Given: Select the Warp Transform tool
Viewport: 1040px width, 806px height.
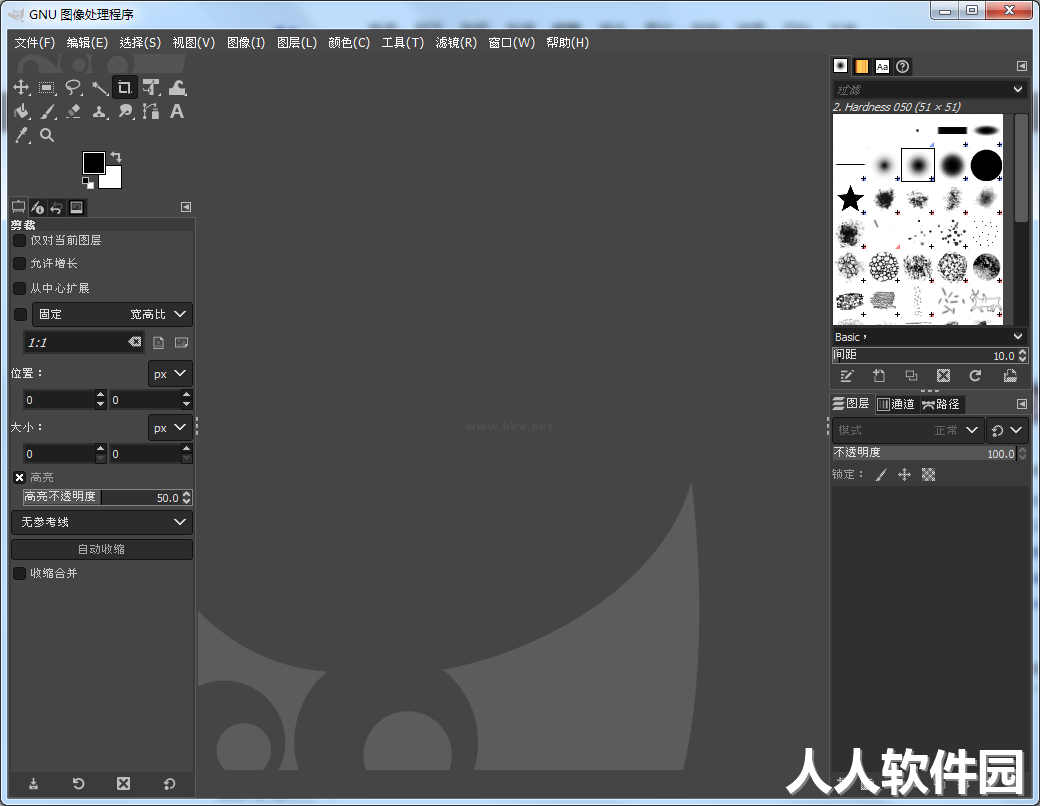Looking at the screenshot, I should pos(177,87).
